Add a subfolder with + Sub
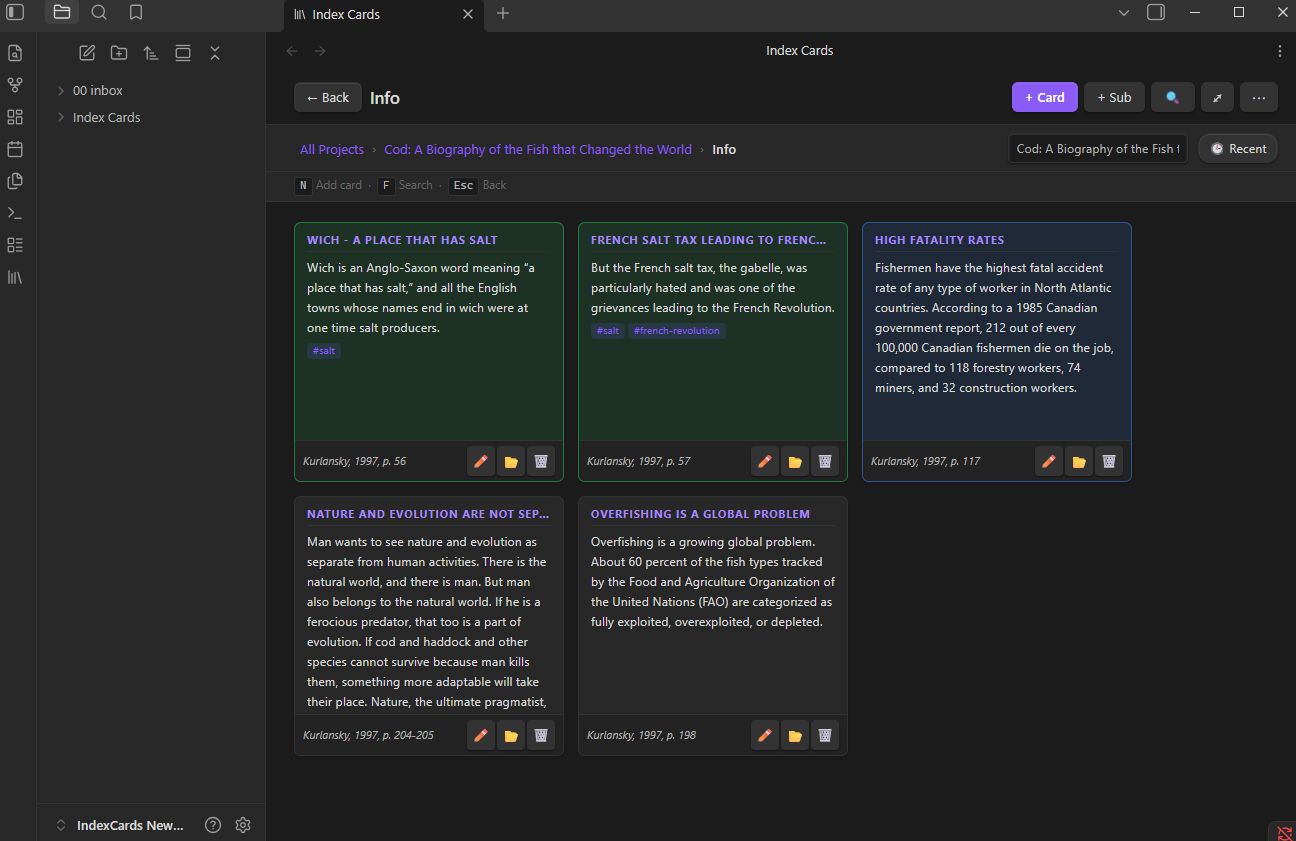The height and width of the screenshot is (841, 1296). coord(1114,97)
